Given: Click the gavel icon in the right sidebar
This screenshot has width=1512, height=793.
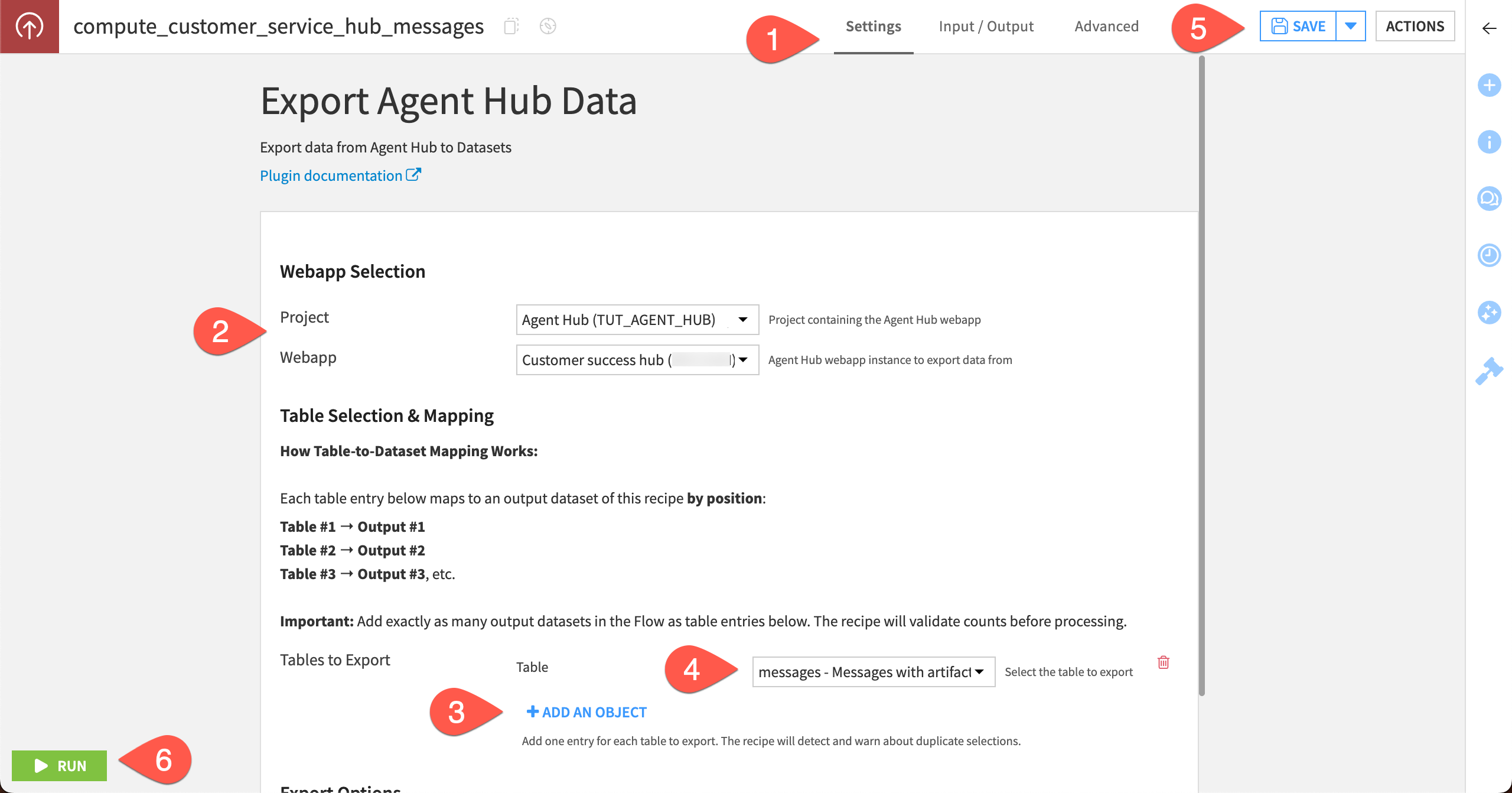Looking at the screenshot, I should [1490, 370].
